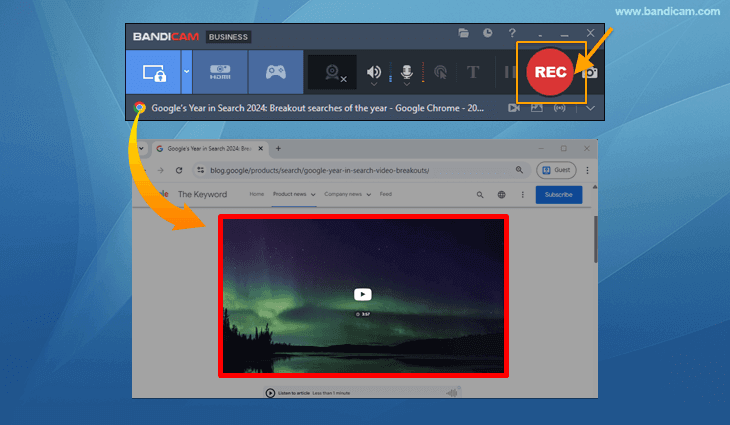The height and width of the screenshot is (425, 730).
Task: Open Chrome tab search dropdown
Action: pyautogui.click(x=141, y=148)
